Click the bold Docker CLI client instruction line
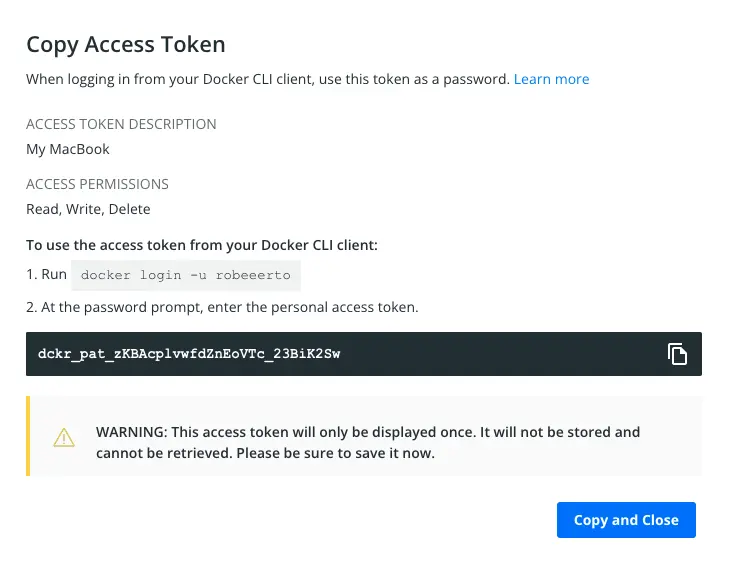 [x=202, y=245]
